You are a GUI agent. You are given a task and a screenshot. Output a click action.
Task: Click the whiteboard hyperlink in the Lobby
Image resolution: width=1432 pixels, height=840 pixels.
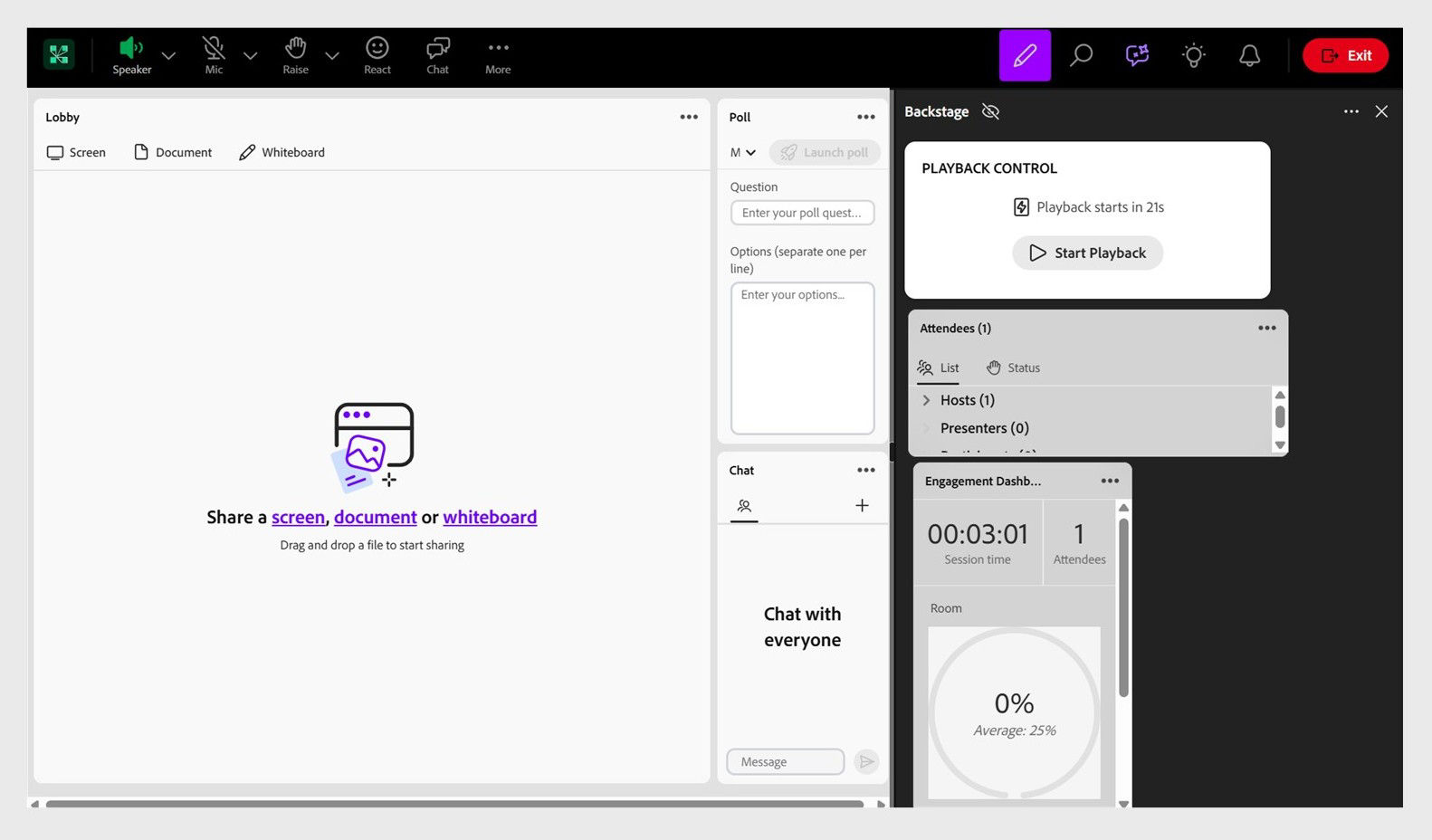coord(490,517)
